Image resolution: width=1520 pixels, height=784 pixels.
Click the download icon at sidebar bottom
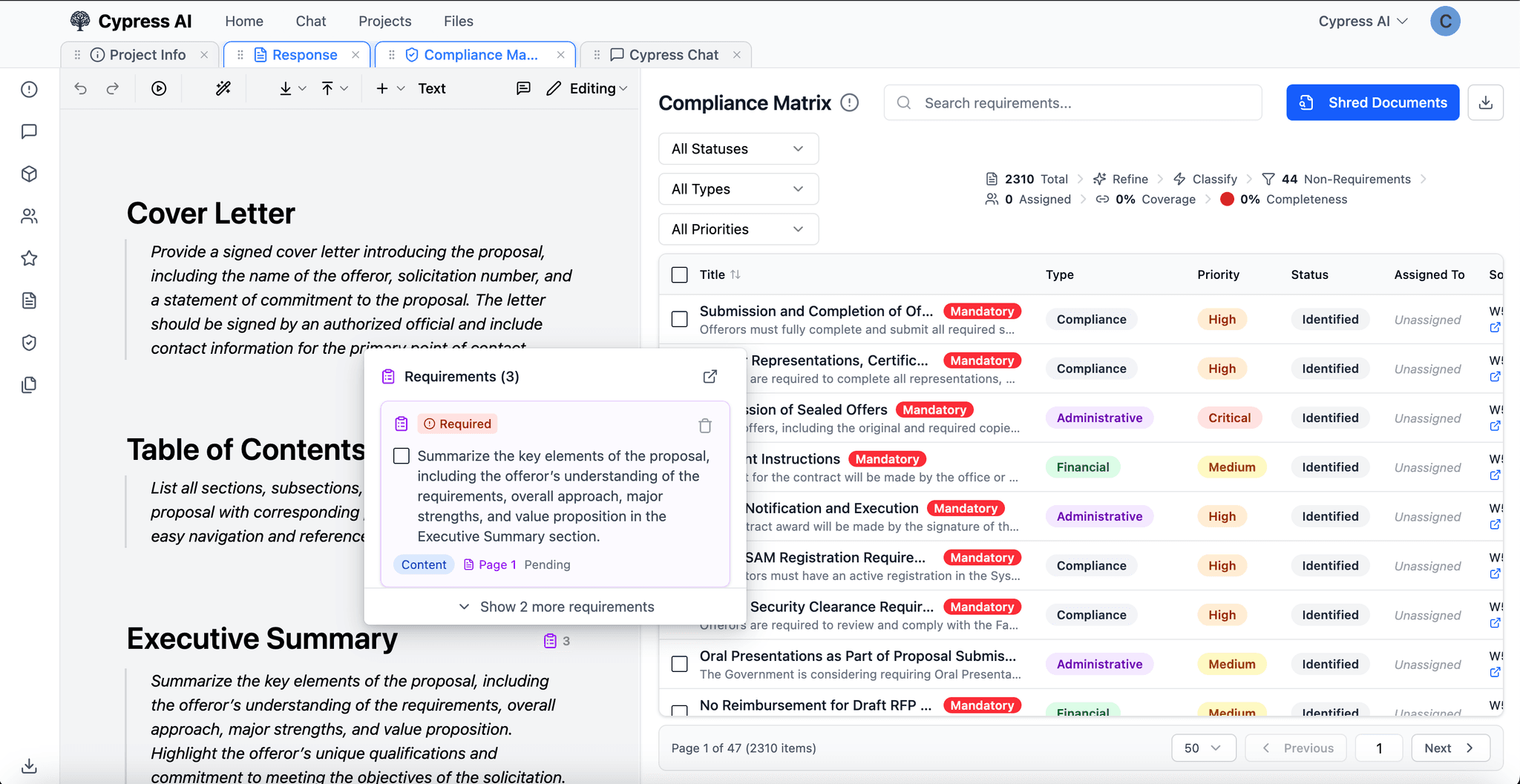(29, 765)
